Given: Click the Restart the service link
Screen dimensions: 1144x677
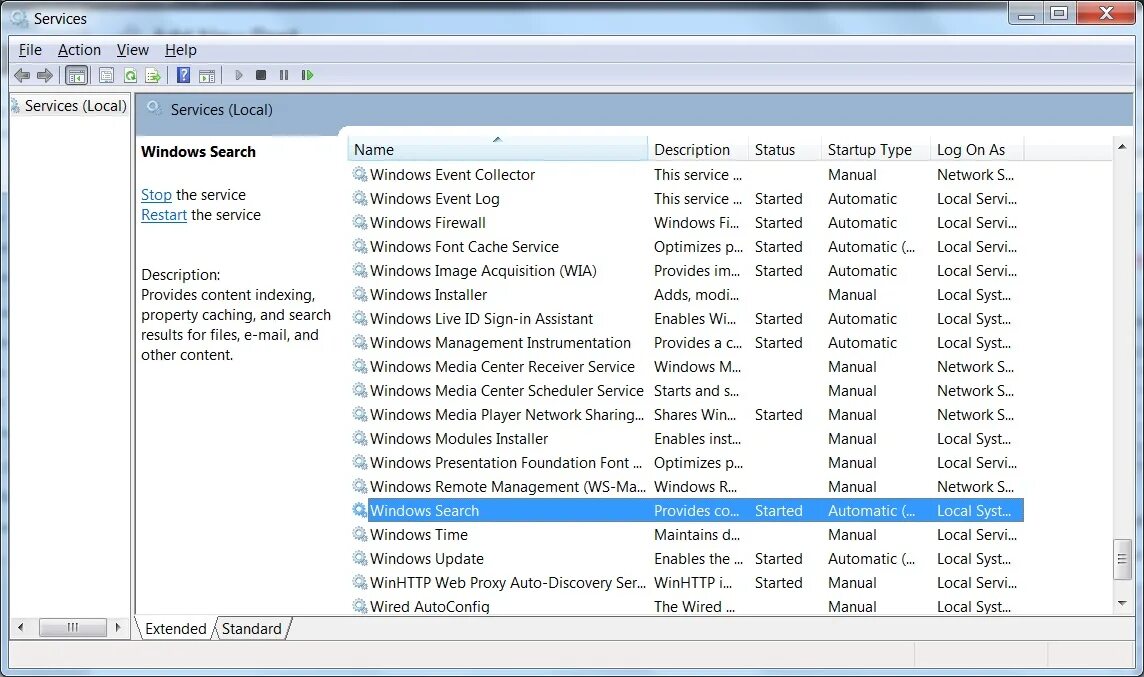Looking at the screenshot, I should click(164, 215).
